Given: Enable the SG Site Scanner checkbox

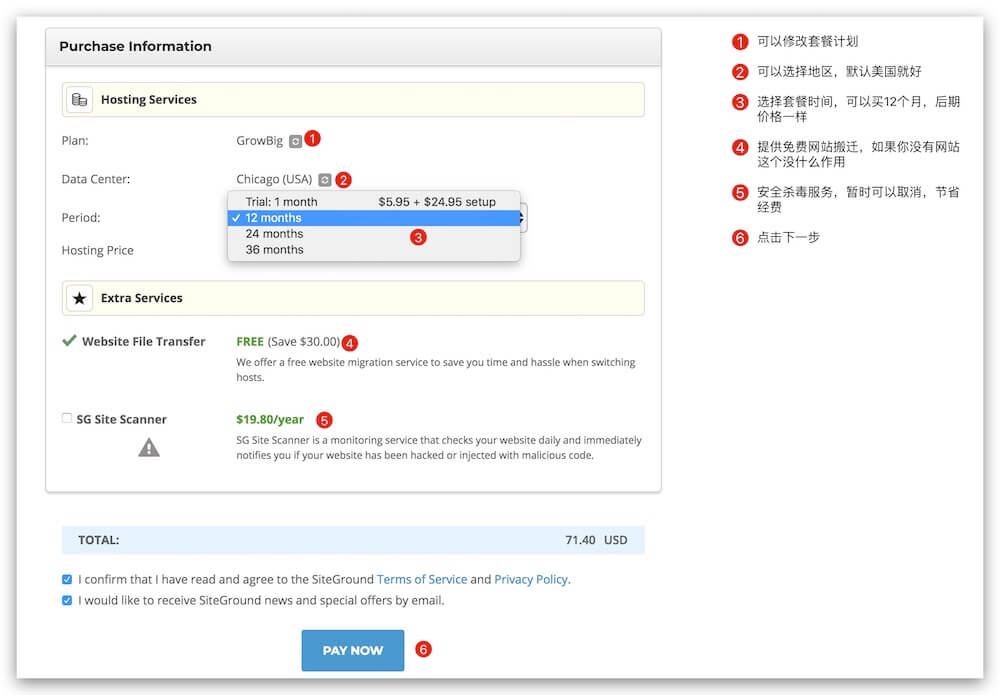Looking at the screenshot, I should pyautogui.click(x=67, y=419).
